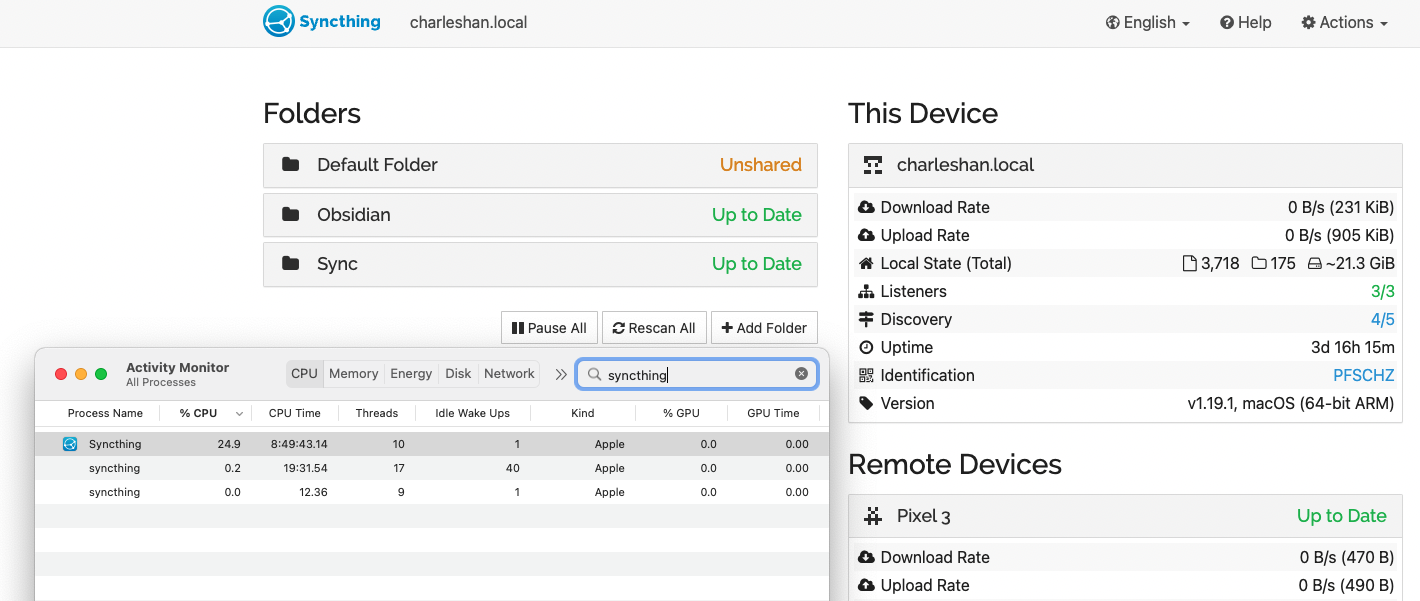Image resolution: width=1420 pixels, height=601 pixels.
Task: Click the Pixel 3 Upload Rate cloud icon
Action: point(866,586)
